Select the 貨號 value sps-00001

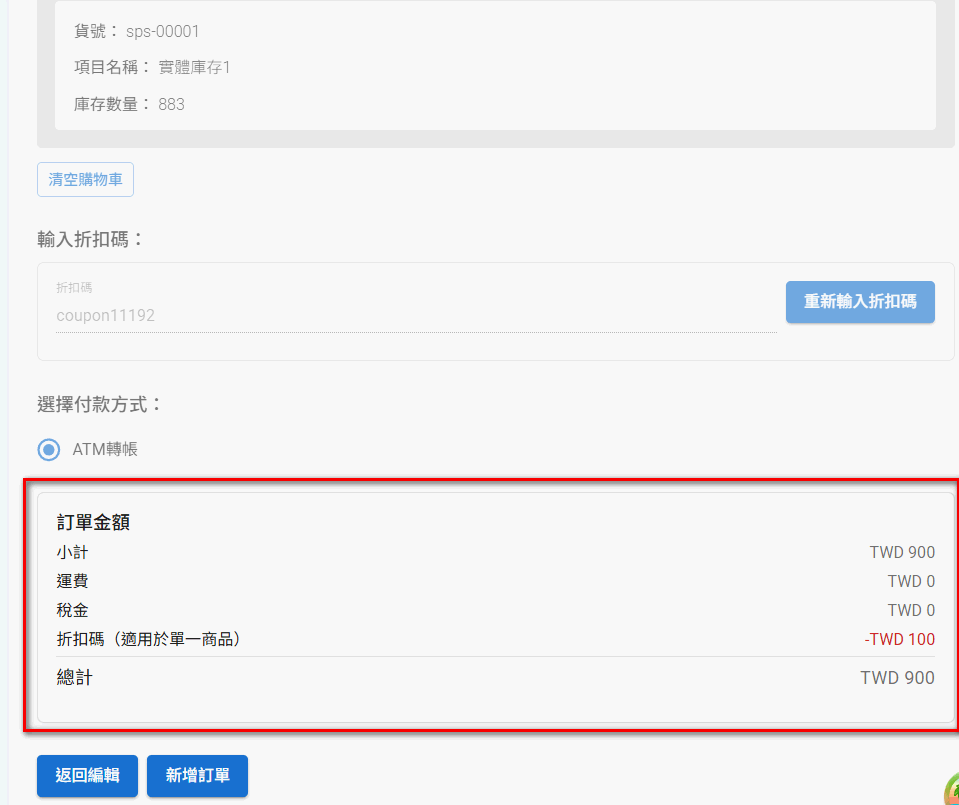(x=163, y=31)
